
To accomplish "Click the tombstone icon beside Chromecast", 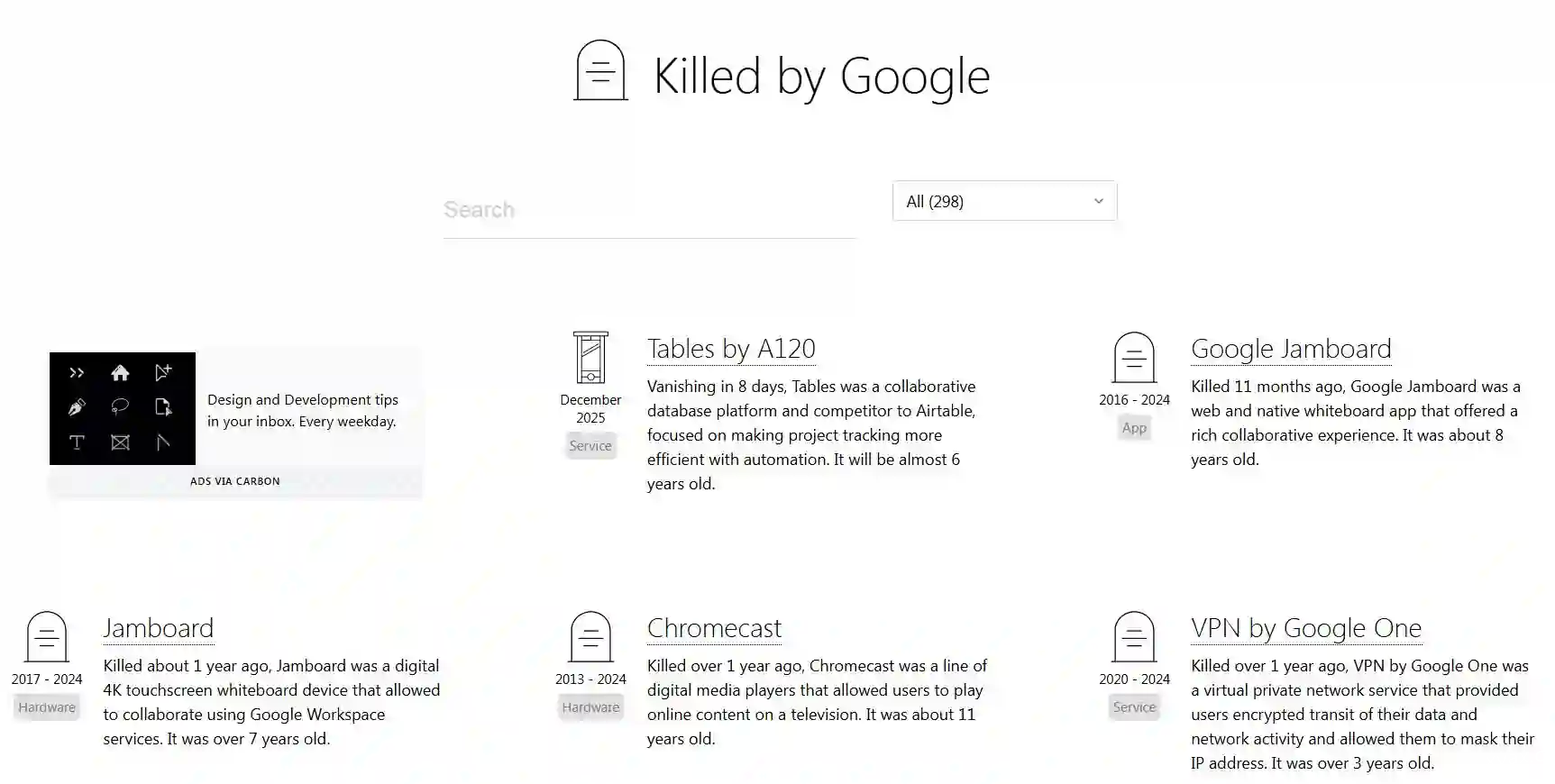I will coord(590,637).
